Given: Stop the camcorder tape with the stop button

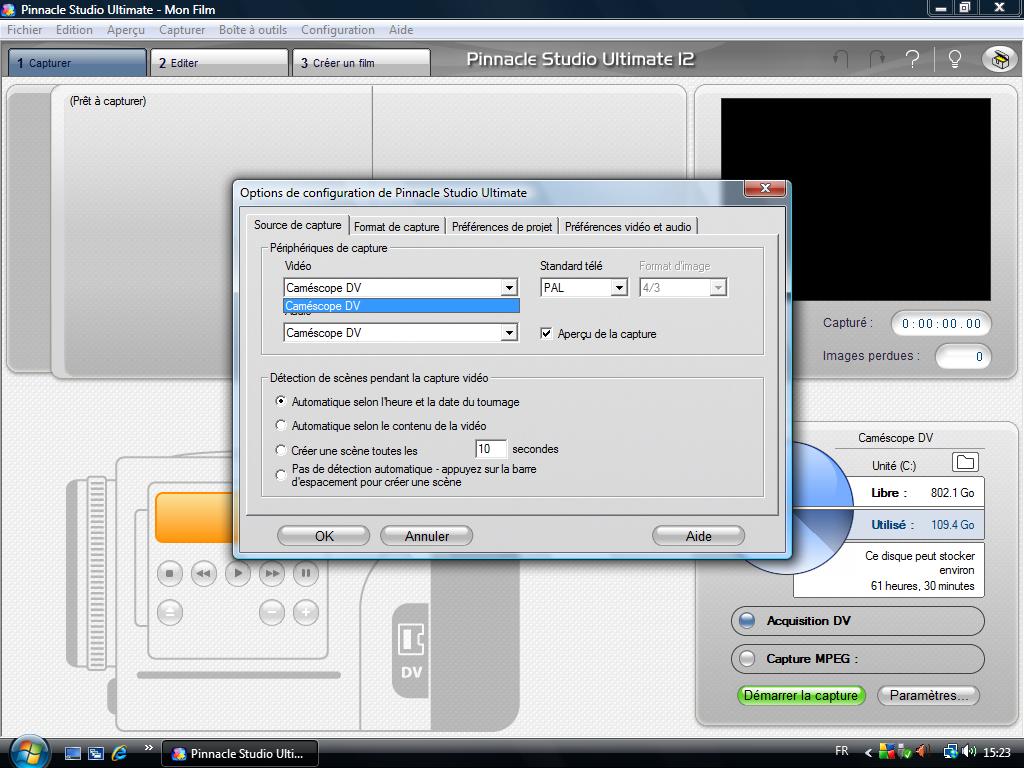Looking at the screenshot, I should click(x=170, y=573).
